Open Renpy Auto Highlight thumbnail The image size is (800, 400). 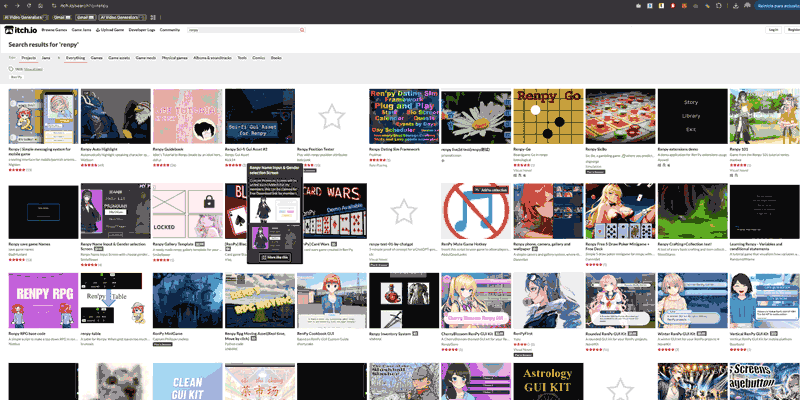tap(116, 116)
